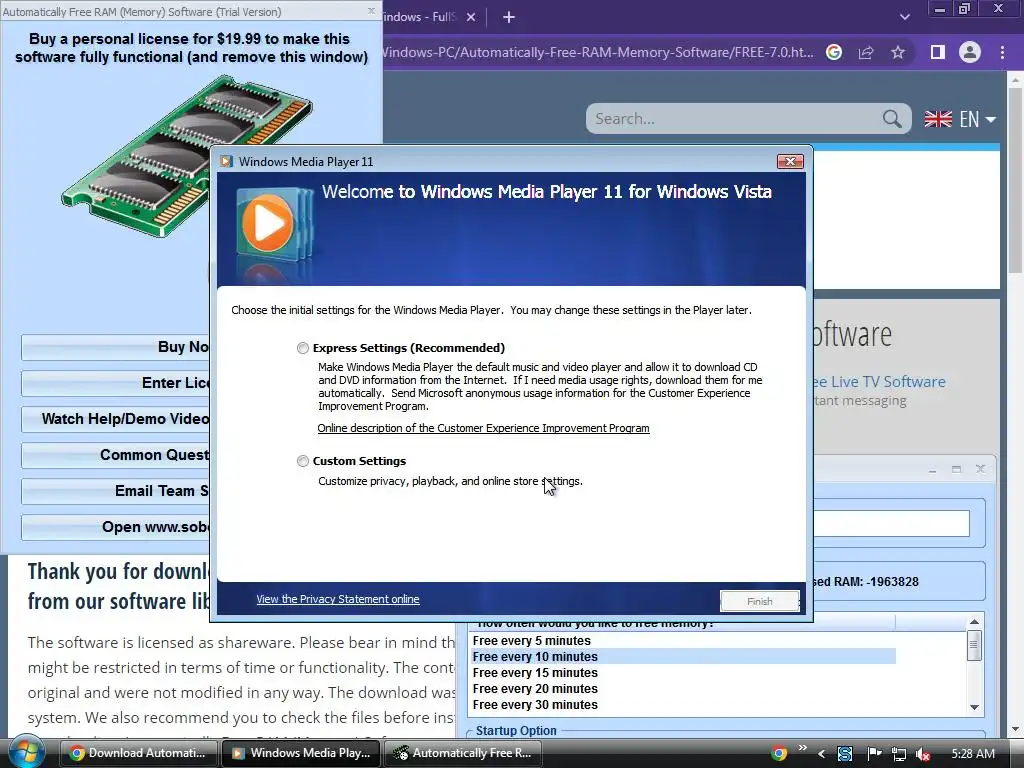The width and height of the screenshot is (1024, 768).
Task: Click the UK flag language icon
Action: tap(938, 119)
